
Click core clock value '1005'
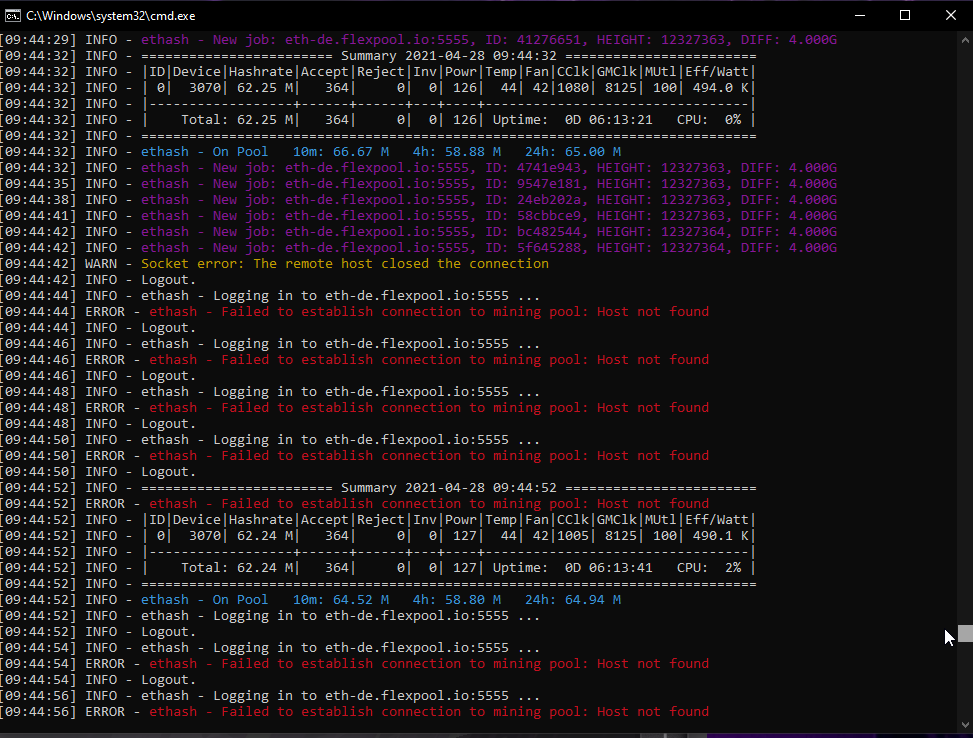tap(573, 536)
